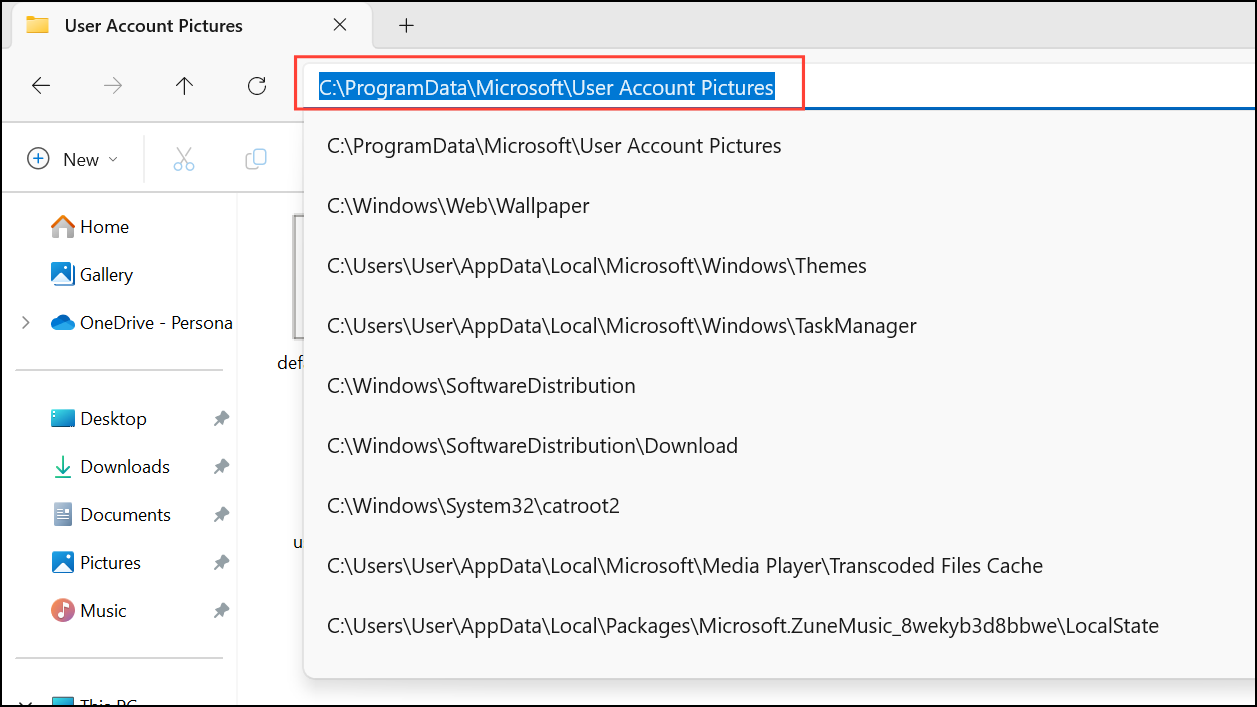The height and width of the screenshot is (707, 1257).
Task: Choose User Account Pictures path suggestion
Action: tap(780, 146)
